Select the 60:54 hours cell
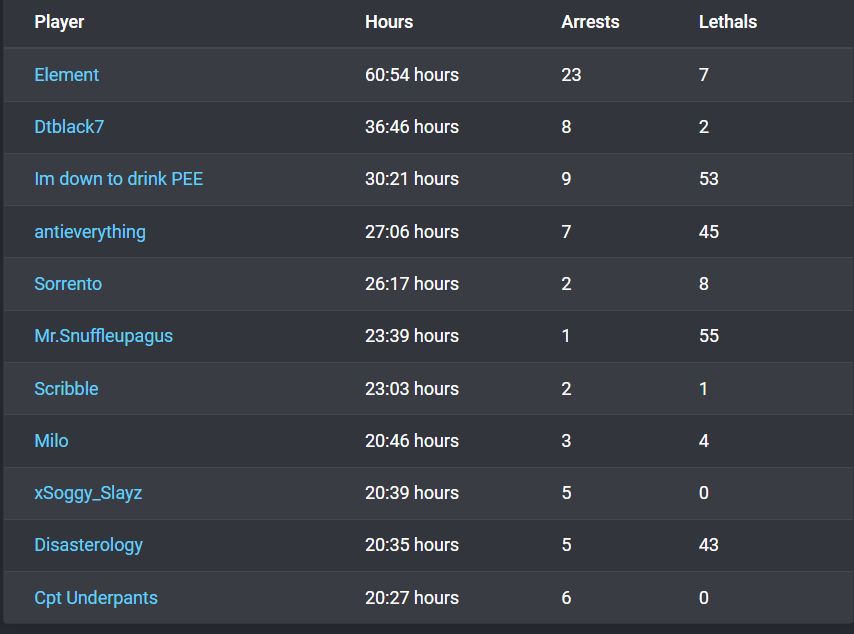 pos(412,75)
